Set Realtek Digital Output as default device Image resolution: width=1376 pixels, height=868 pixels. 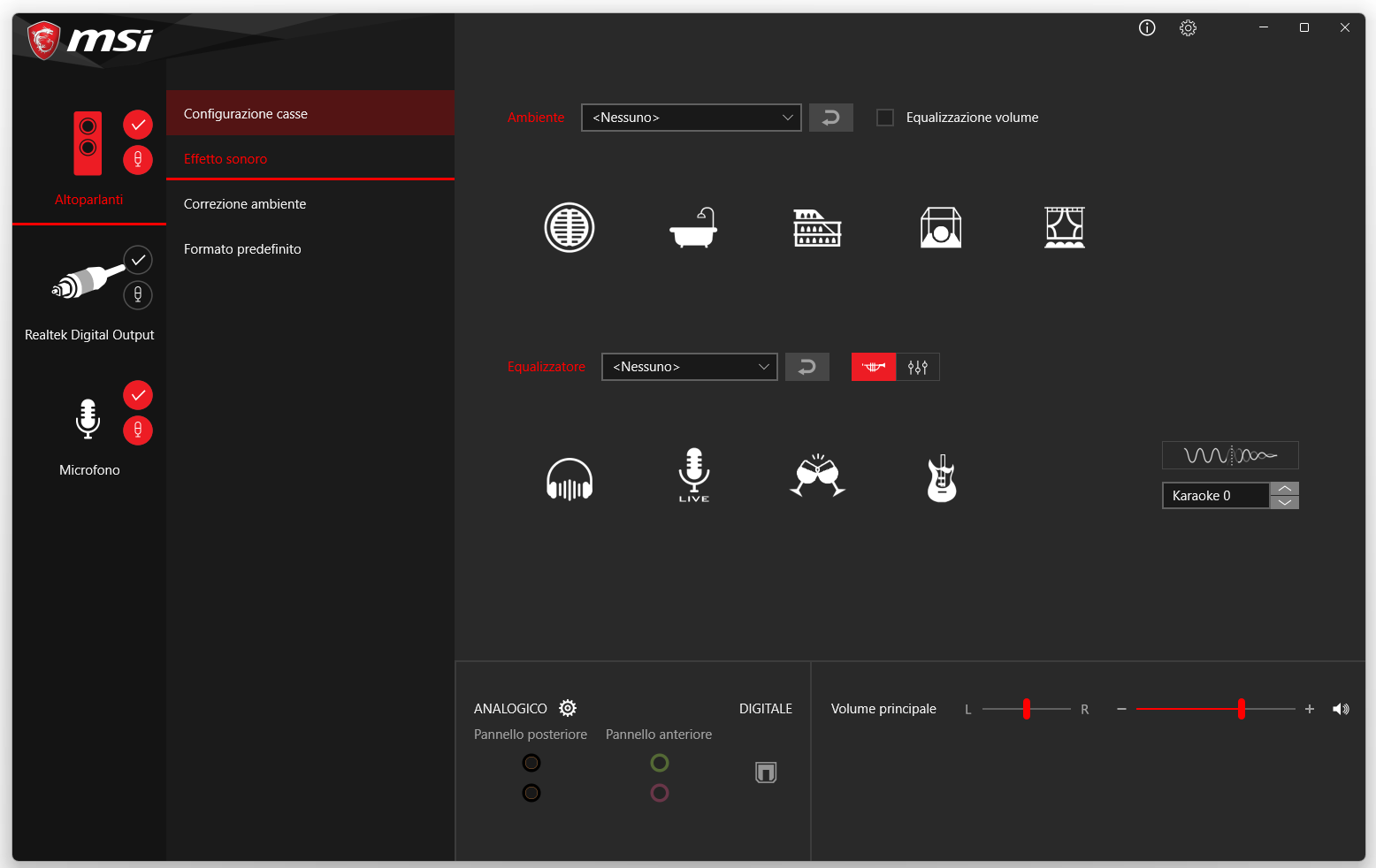tap(138, 260)
